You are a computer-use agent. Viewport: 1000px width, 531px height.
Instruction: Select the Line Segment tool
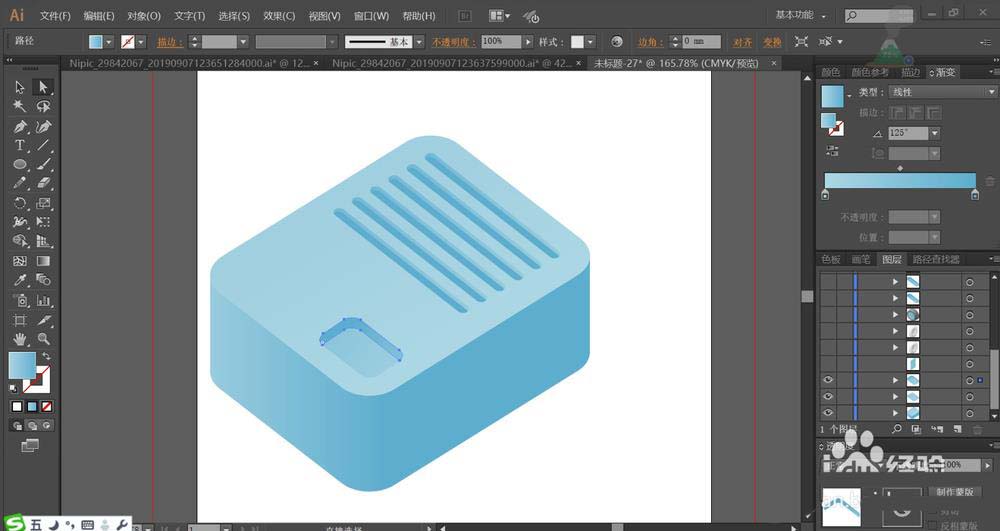(x=43, y=145)
